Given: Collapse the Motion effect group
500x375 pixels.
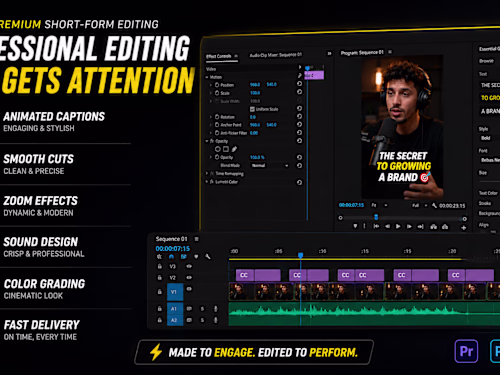Looking at the screenshot, I should pyautogui.click(x=207, y=77).
